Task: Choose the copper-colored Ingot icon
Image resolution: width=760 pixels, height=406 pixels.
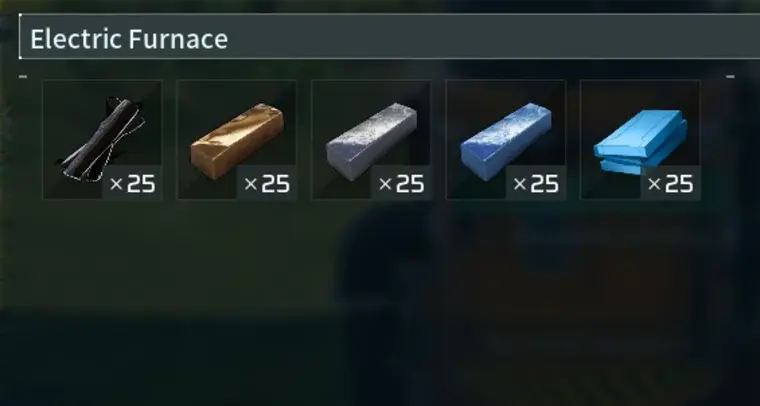Action: coord(237,141)
